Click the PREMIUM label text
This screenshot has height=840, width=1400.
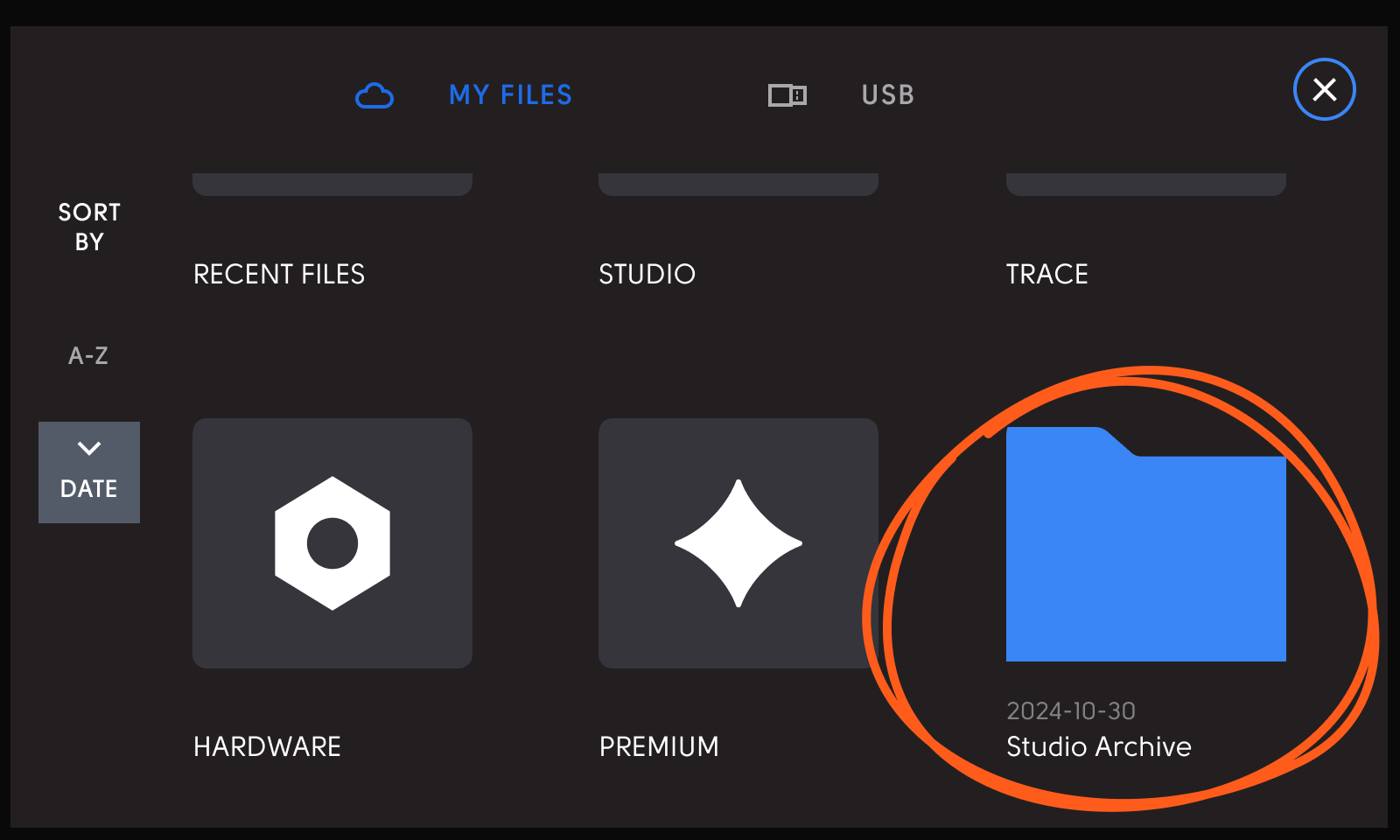659,746
